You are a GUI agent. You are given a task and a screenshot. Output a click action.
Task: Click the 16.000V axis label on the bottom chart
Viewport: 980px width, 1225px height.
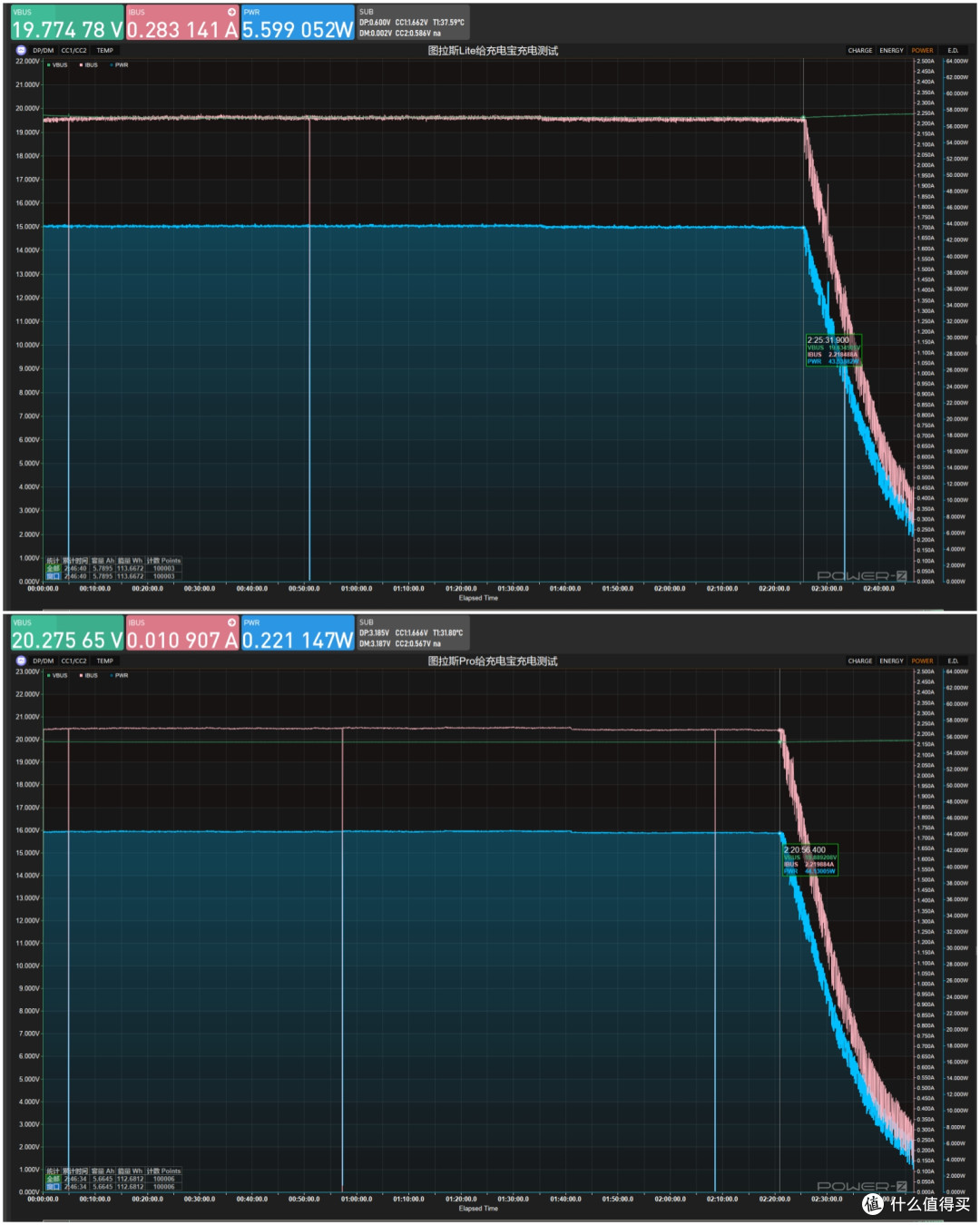pos(27,830)
